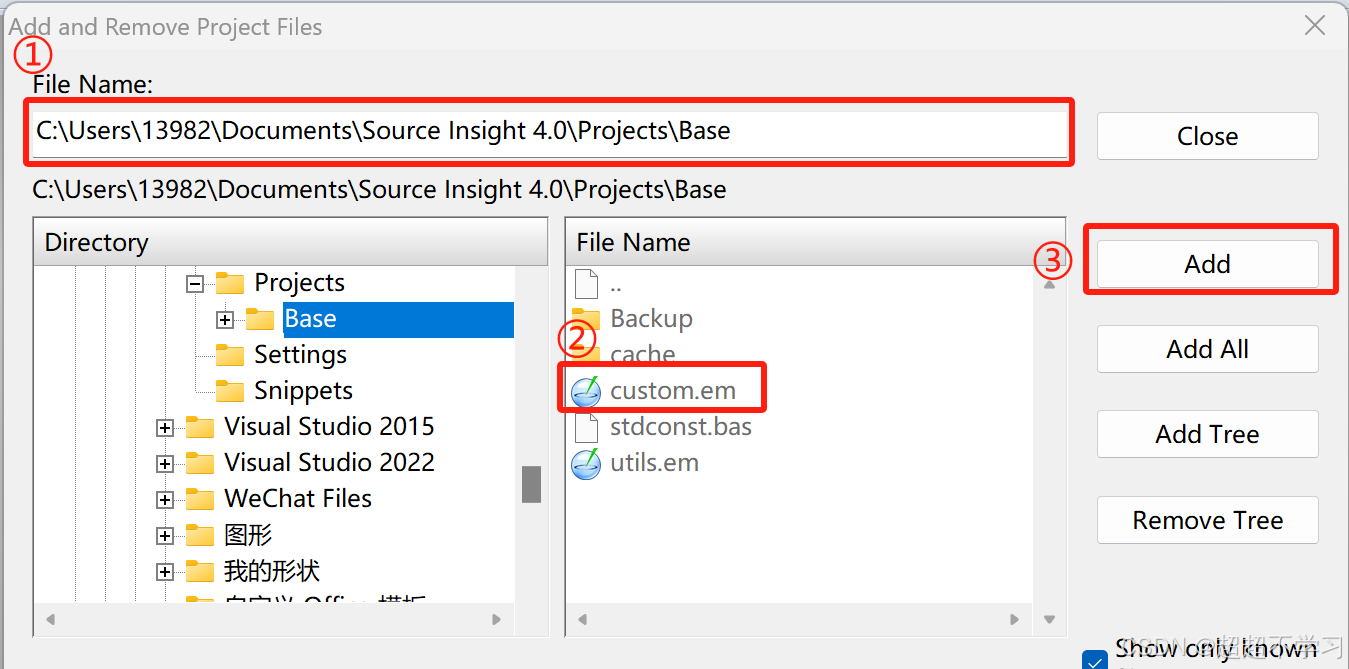Collapse the Projects tree node
The width and height of the screenshot is (1349, 669).
[x=195, y=284]
